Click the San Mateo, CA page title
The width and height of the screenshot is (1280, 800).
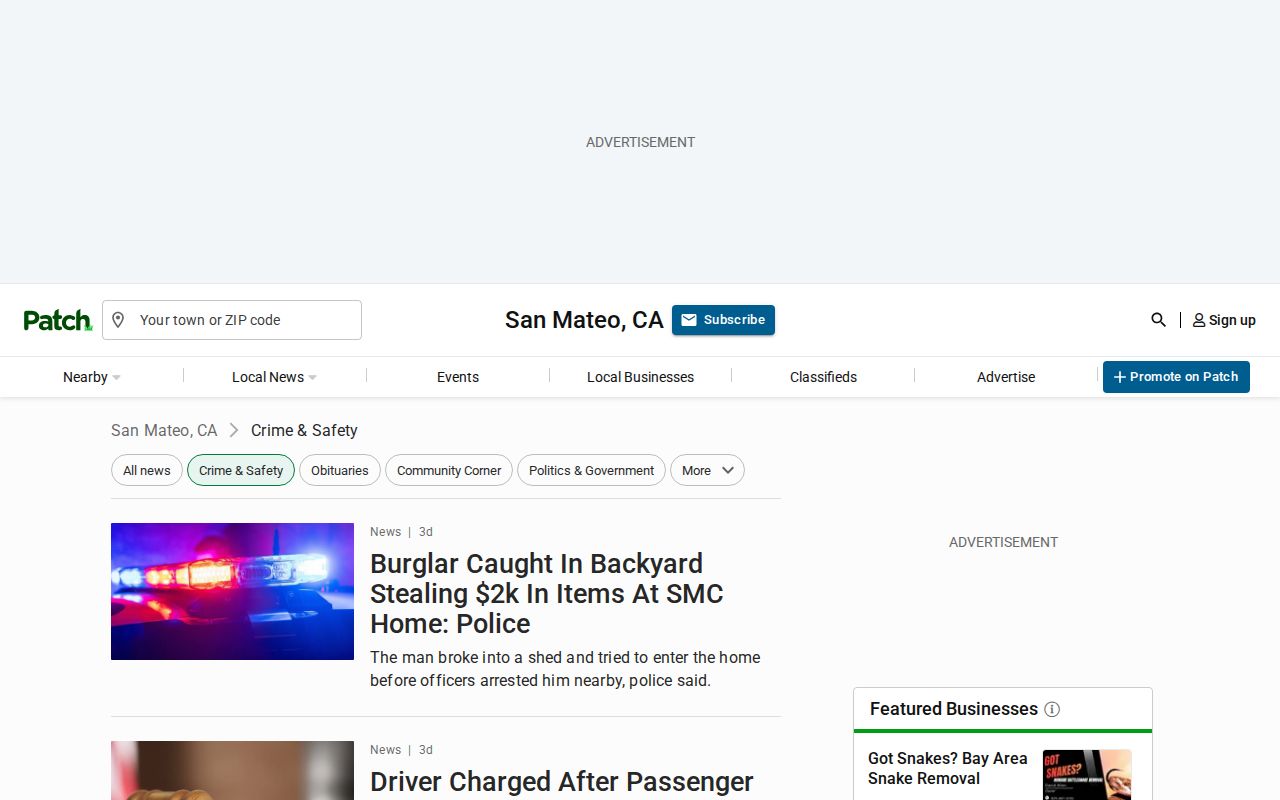[584, 320]
